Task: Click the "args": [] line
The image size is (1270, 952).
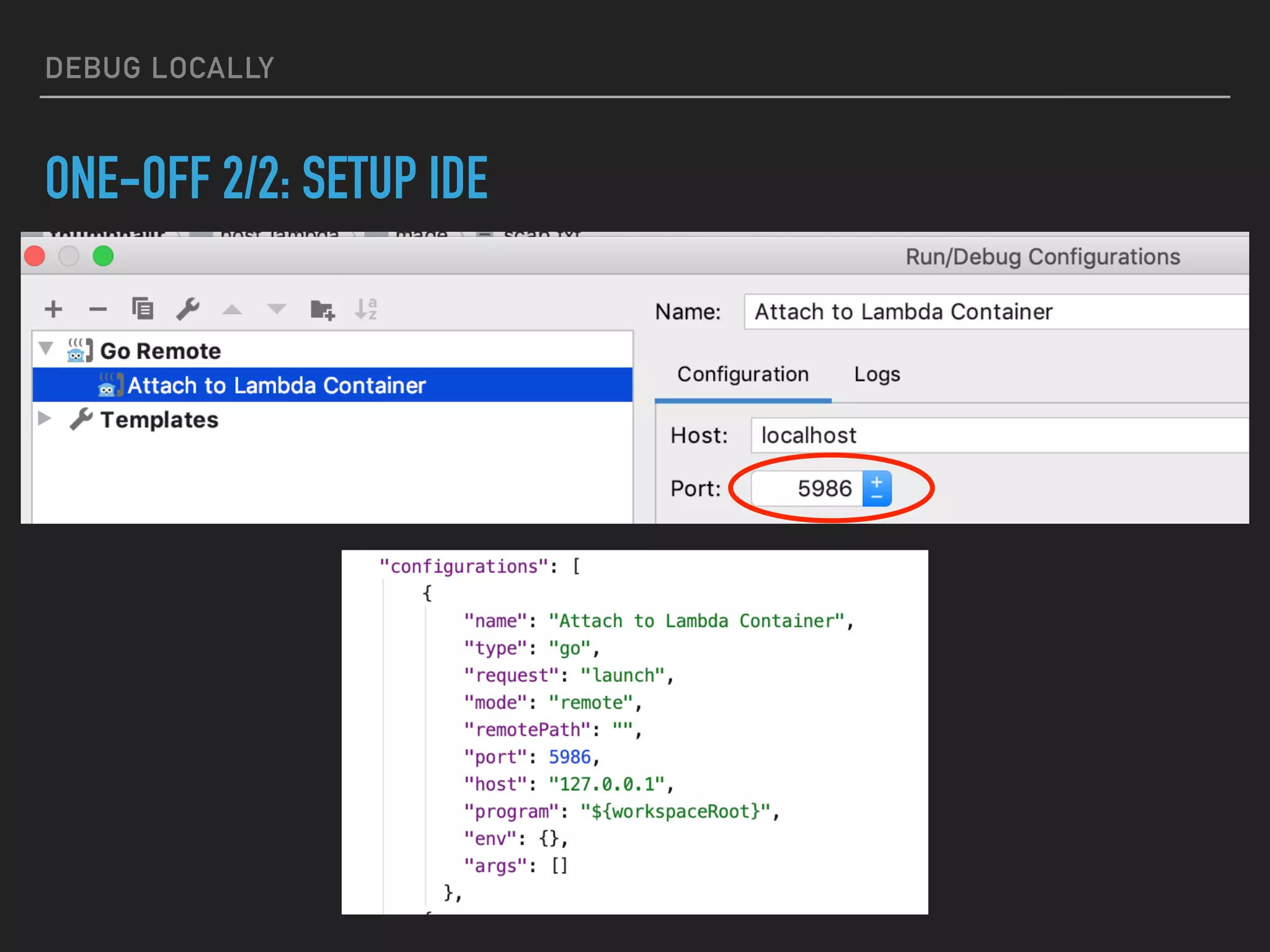Action: tap(516, 866)
